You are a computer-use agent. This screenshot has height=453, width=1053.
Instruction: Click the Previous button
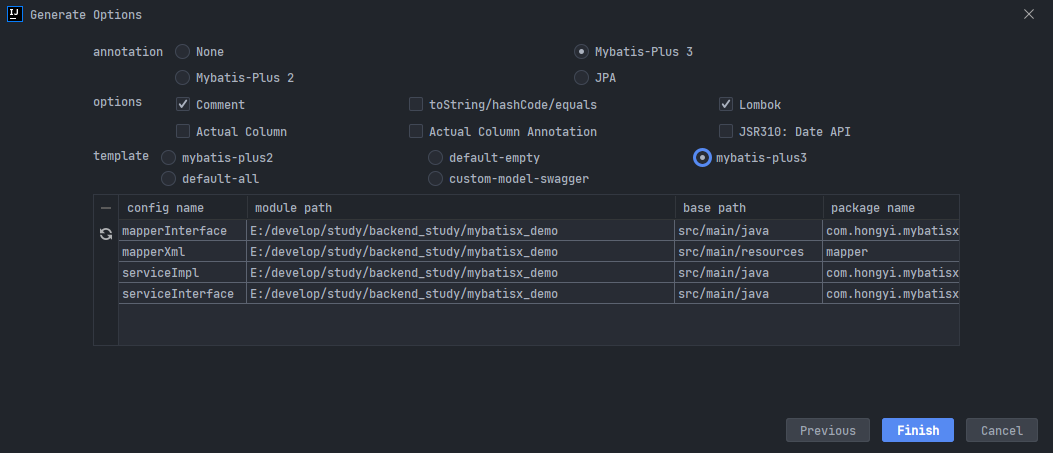(x=827, y=430)
